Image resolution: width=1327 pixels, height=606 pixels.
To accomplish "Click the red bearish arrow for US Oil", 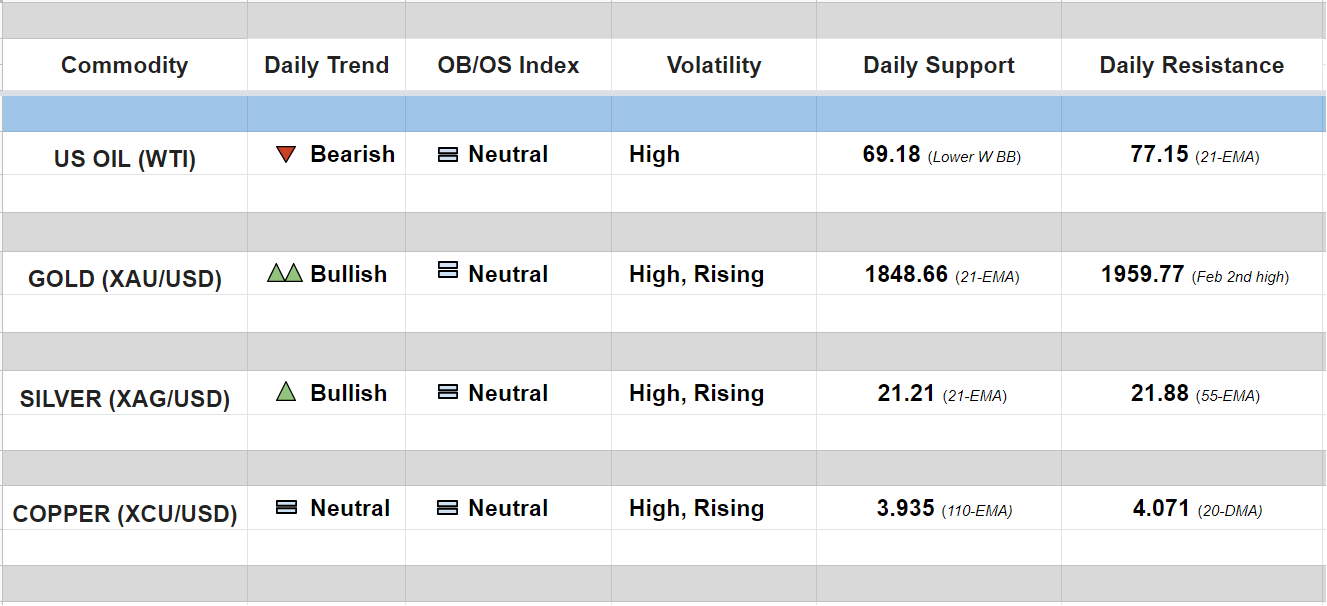I will click(x=286, y=155).
